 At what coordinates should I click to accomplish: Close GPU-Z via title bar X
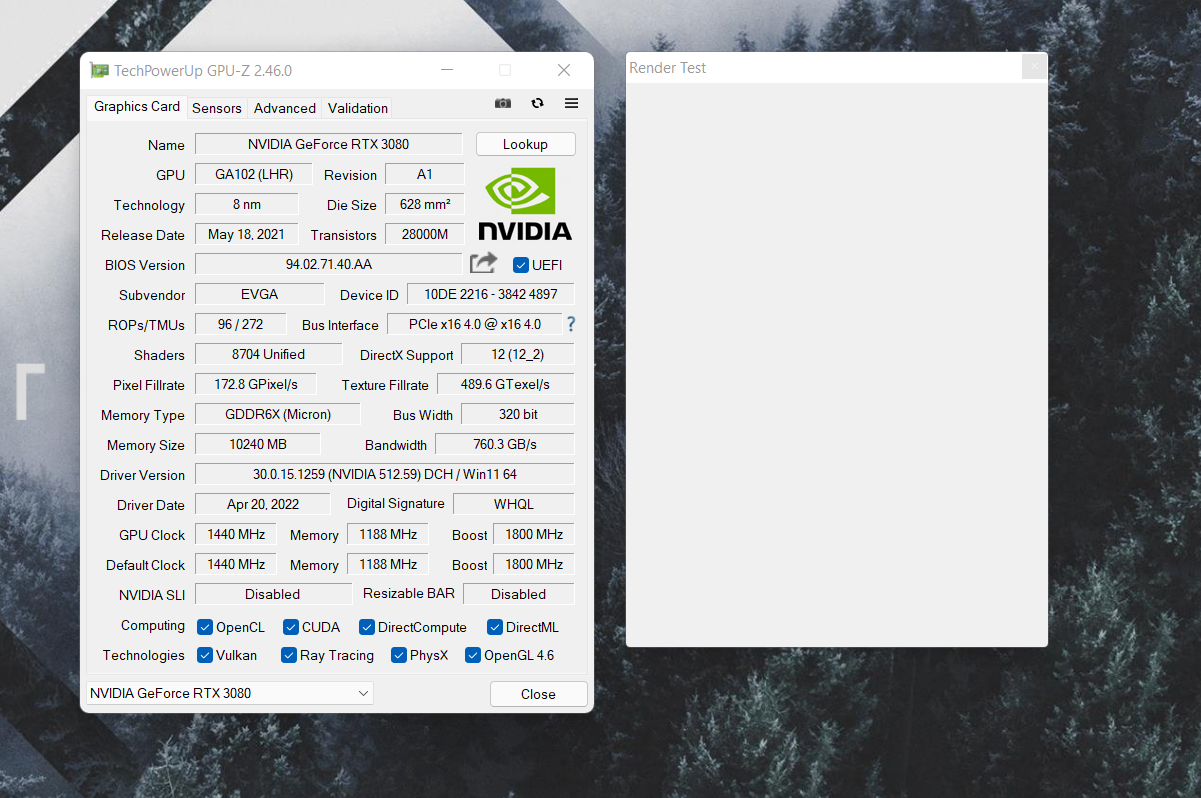tap(564, 70)
